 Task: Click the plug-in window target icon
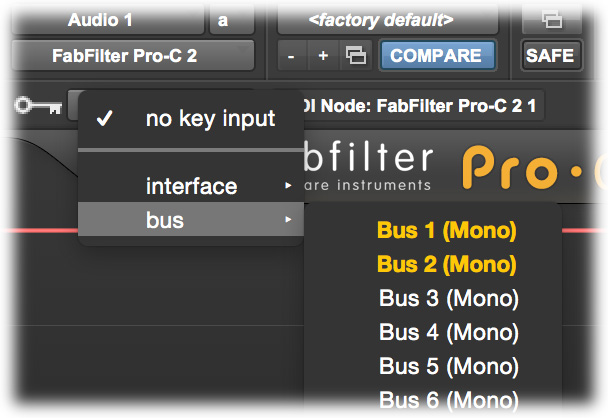(x=551, y=19)
